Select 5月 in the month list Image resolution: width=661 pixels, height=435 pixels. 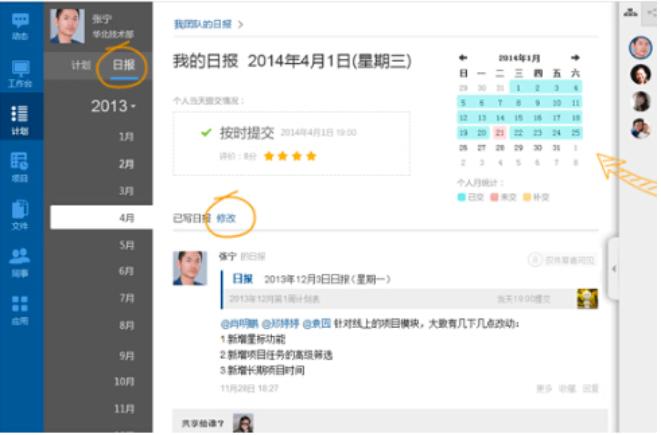(126, 245)
